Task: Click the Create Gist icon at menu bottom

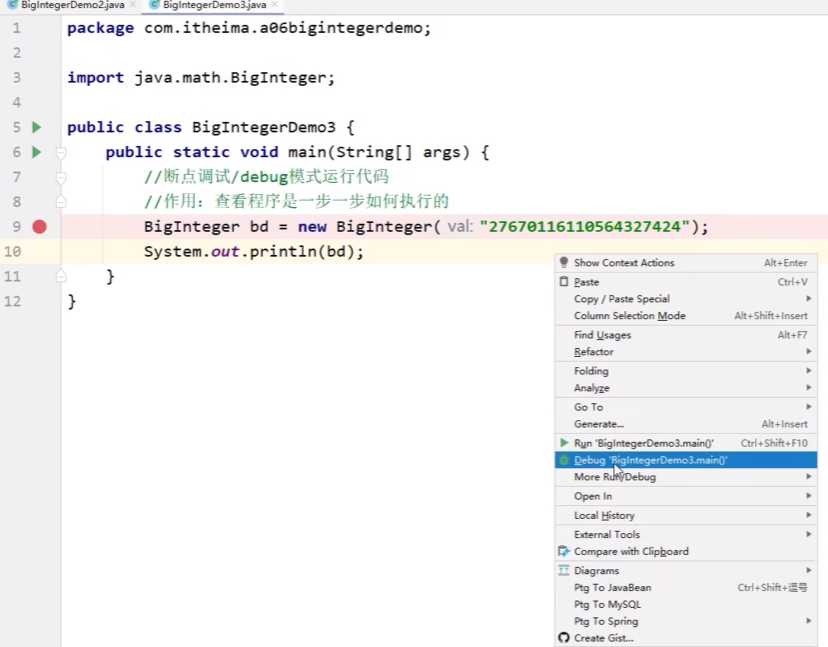Action: tap(565, 637)
